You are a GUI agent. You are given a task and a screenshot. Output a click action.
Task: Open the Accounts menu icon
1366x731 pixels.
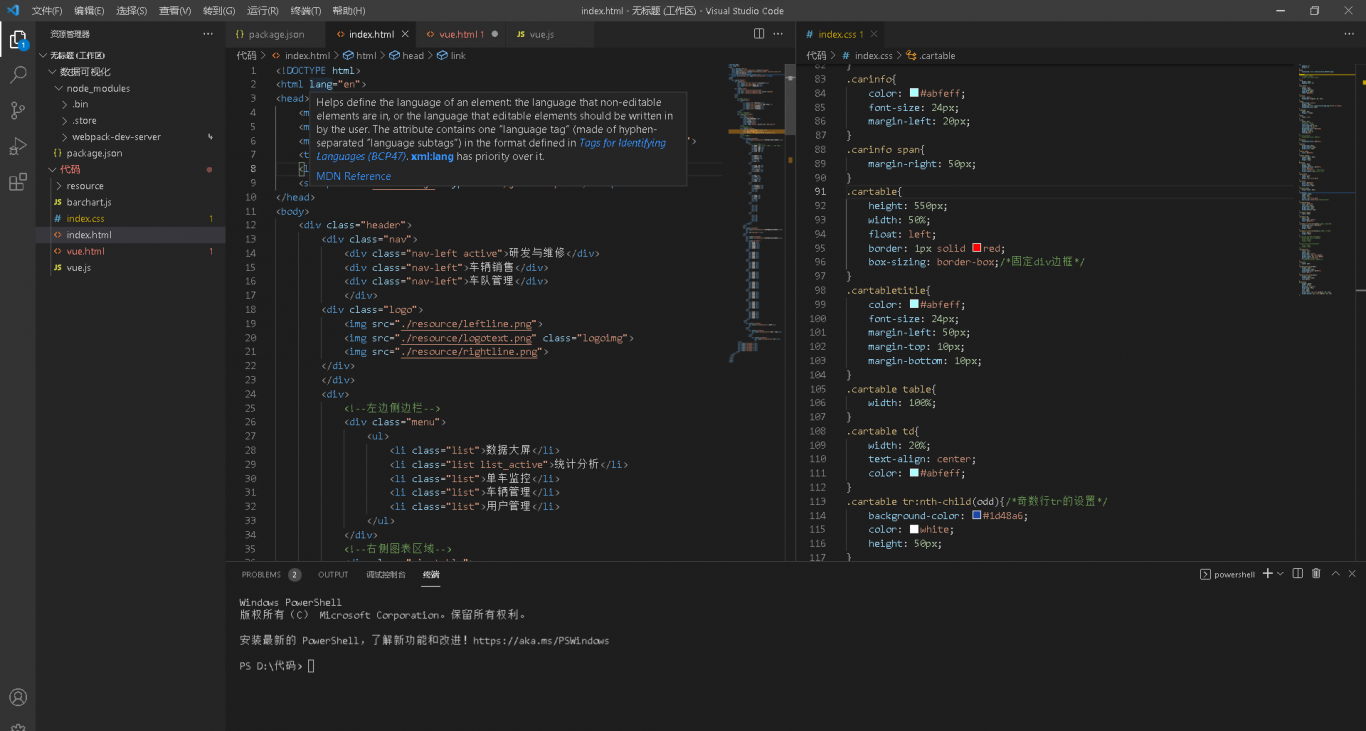click(x=18, y=697)
